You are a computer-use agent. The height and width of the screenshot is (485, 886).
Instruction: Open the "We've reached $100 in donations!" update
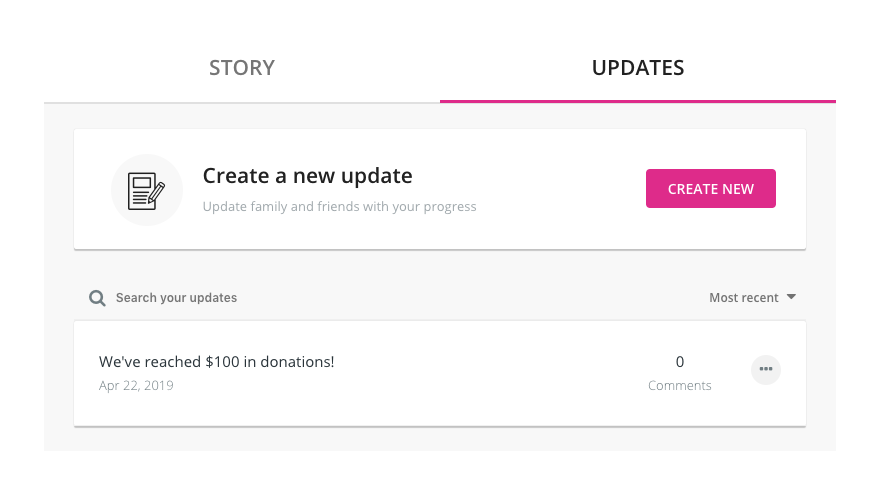pyautogui.click(x=216, y=362)
